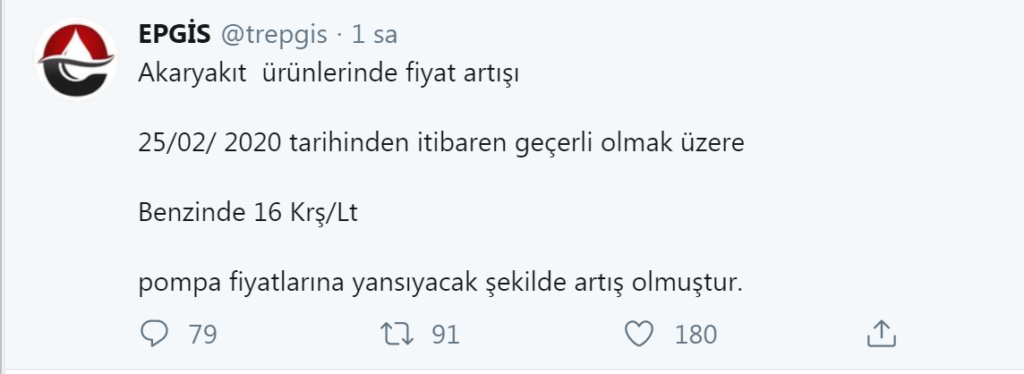Click the 79 replies count
Viewport: 1024px width, 374px height.
(202, 335)
